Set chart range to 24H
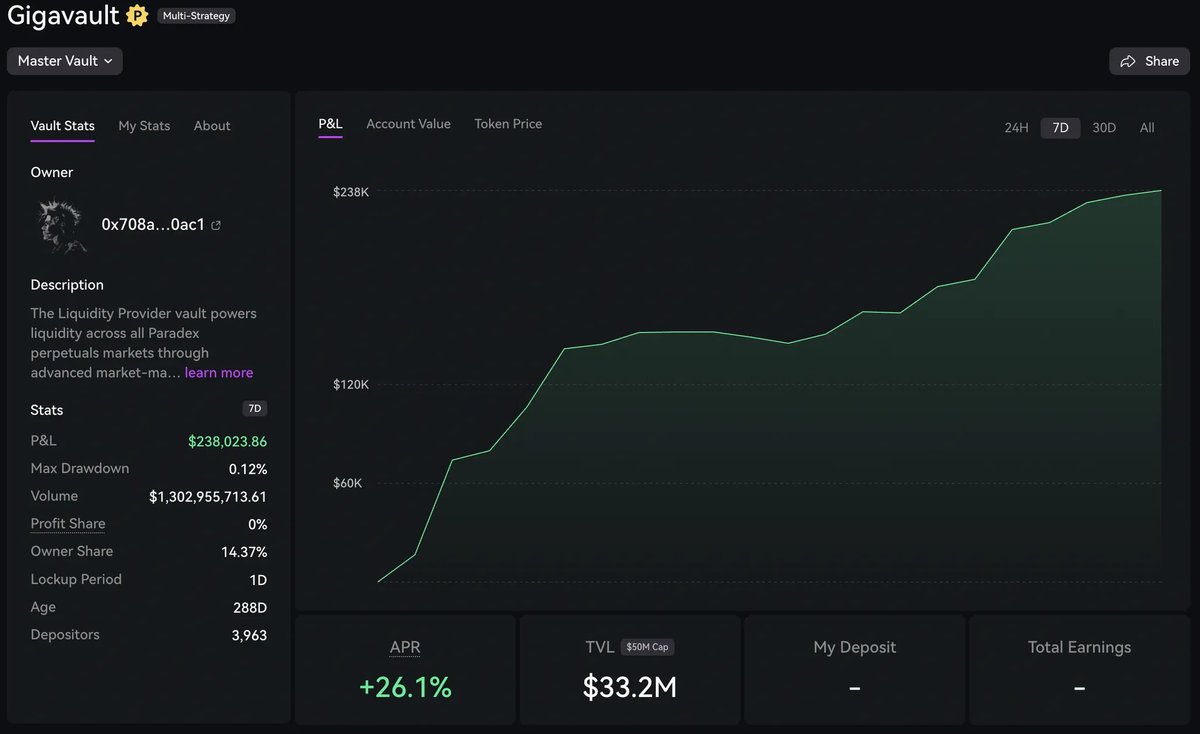The height and width of the screenshot is (734, 1200). [x=1016, y=128]
